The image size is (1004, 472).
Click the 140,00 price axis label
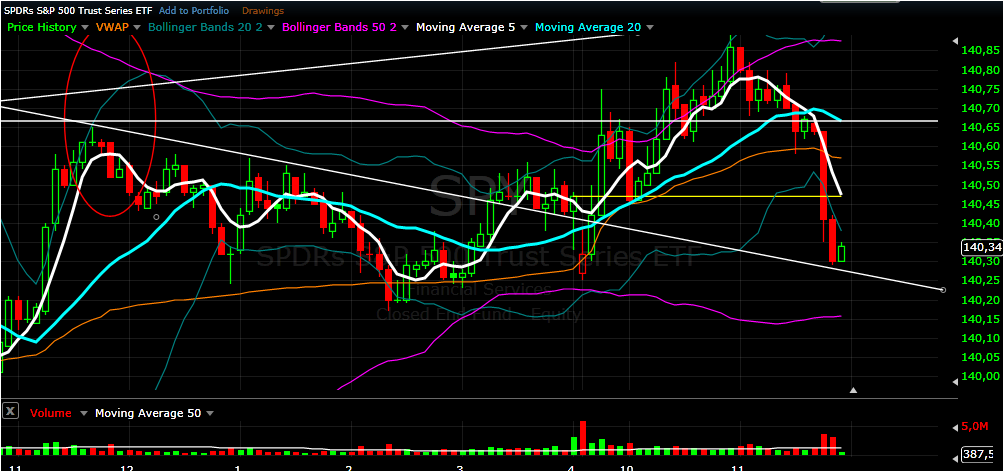coord(982,377)
